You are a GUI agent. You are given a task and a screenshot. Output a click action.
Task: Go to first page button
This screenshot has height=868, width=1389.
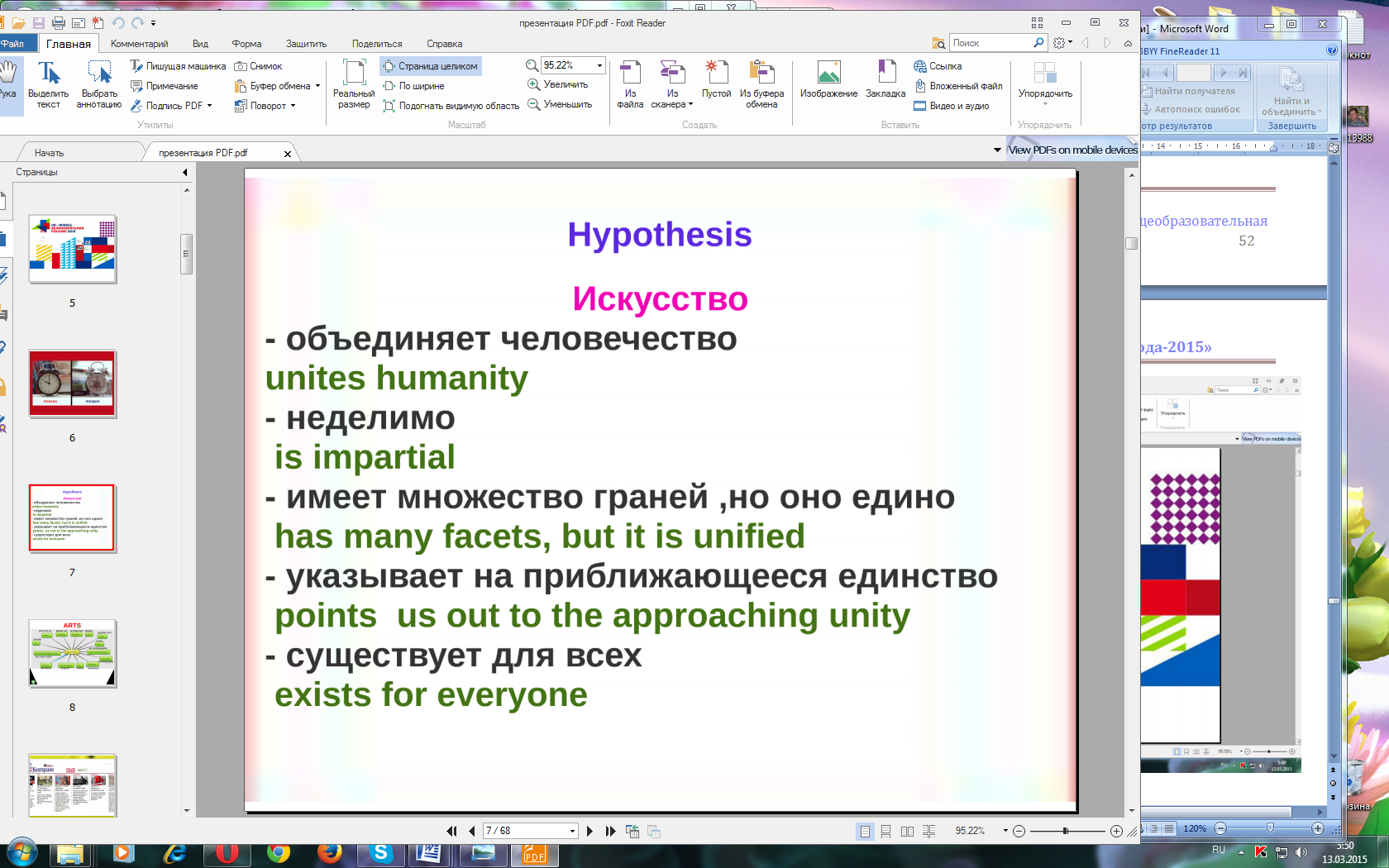[x=451, y=831]
